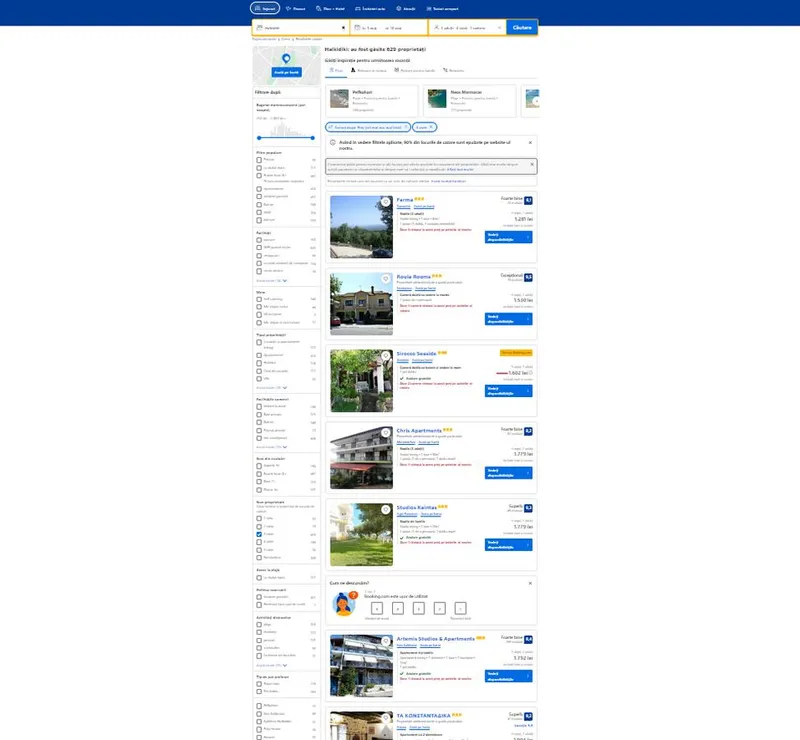The image size is (800, 740).
Task: Select the first survey rating box
Action: click(377, 608)
